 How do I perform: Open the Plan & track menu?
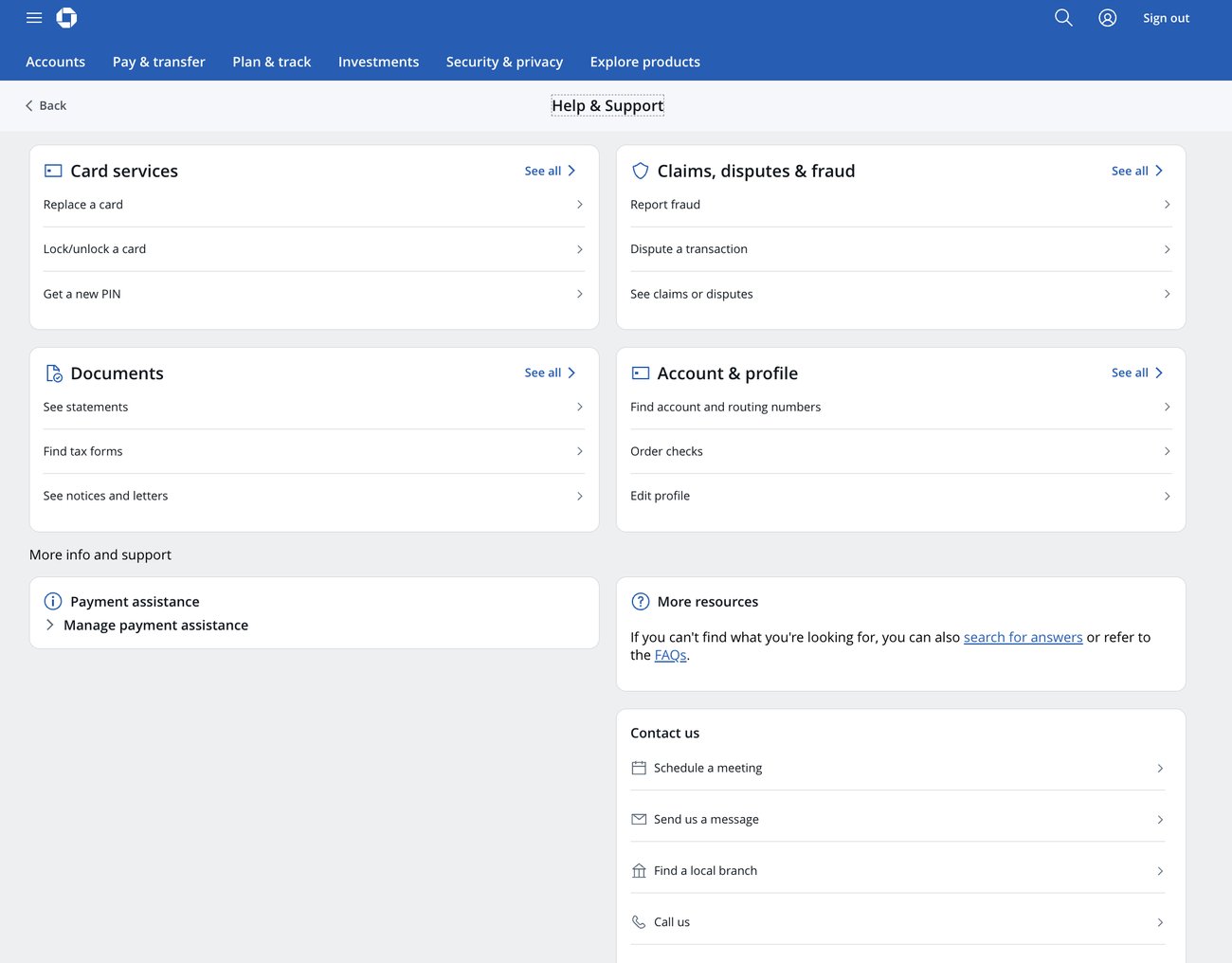tap(271, 62)
